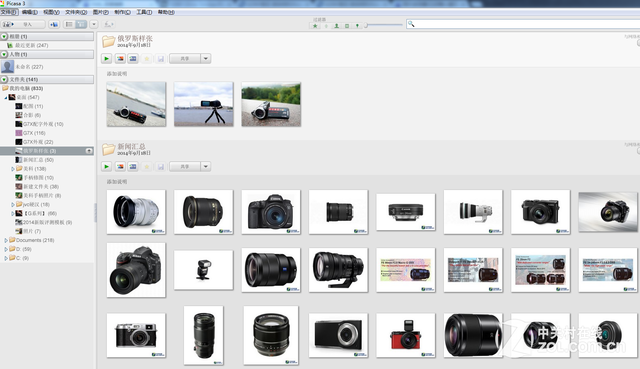Click upload arrow on selected 俄罗斯样张 row
The height and width of the screenshot is (369, 640).
click(x=89, y=151)
